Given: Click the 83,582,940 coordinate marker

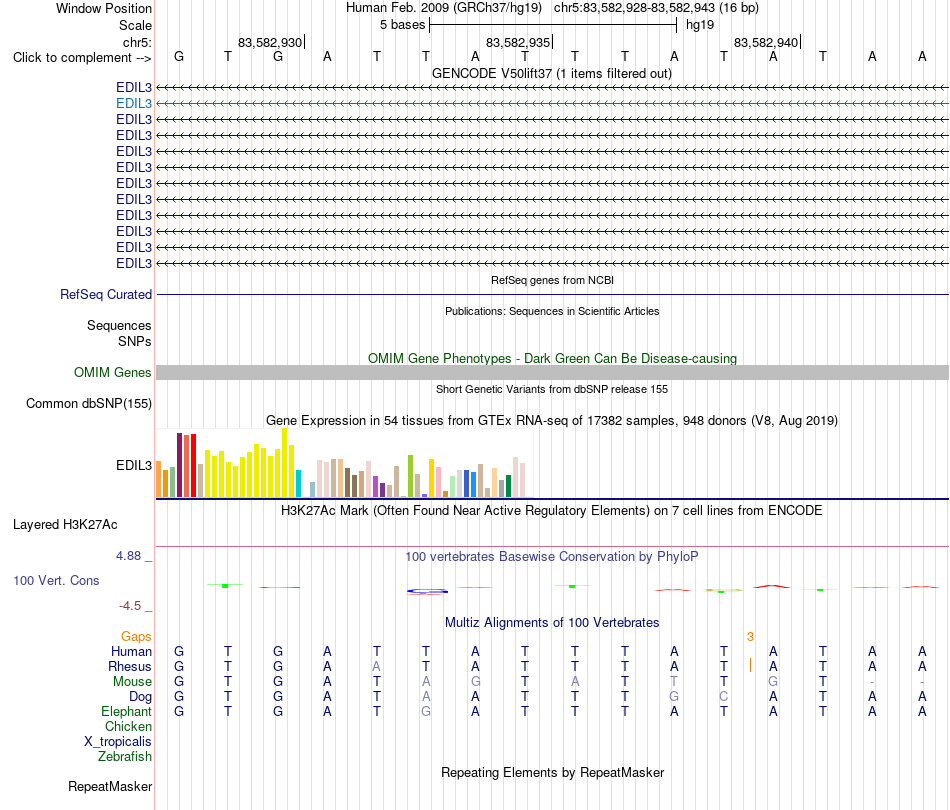Looking at the screenshot, I should pyautogui.click(x=766, y=42).
